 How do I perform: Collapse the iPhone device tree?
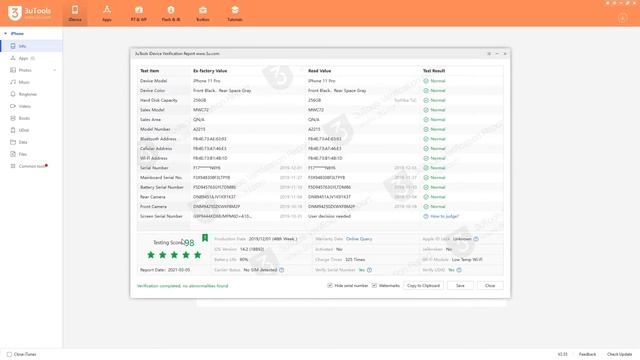[6, 33]
